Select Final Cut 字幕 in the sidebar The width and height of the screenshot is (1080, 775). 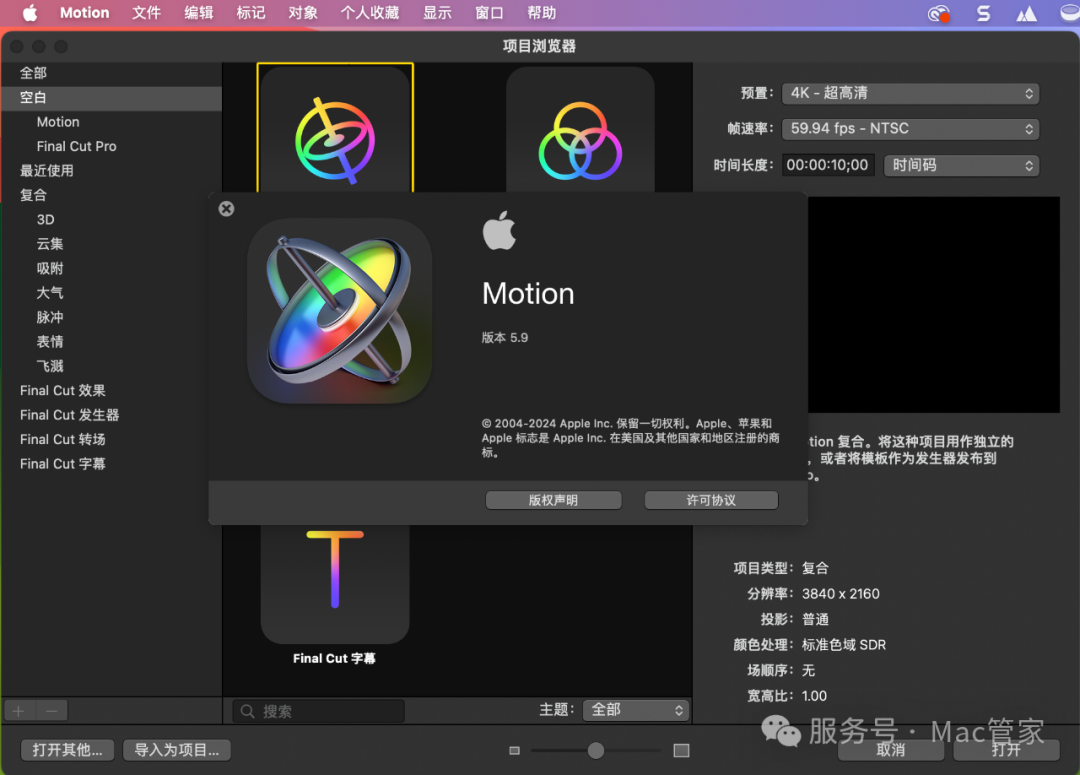point(64,463)
